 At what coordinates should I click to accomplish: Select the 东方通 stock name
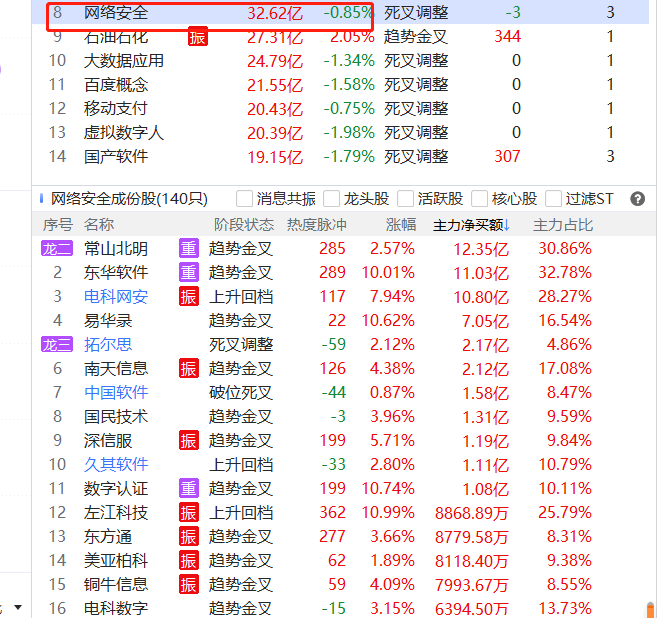coord(108,537)
